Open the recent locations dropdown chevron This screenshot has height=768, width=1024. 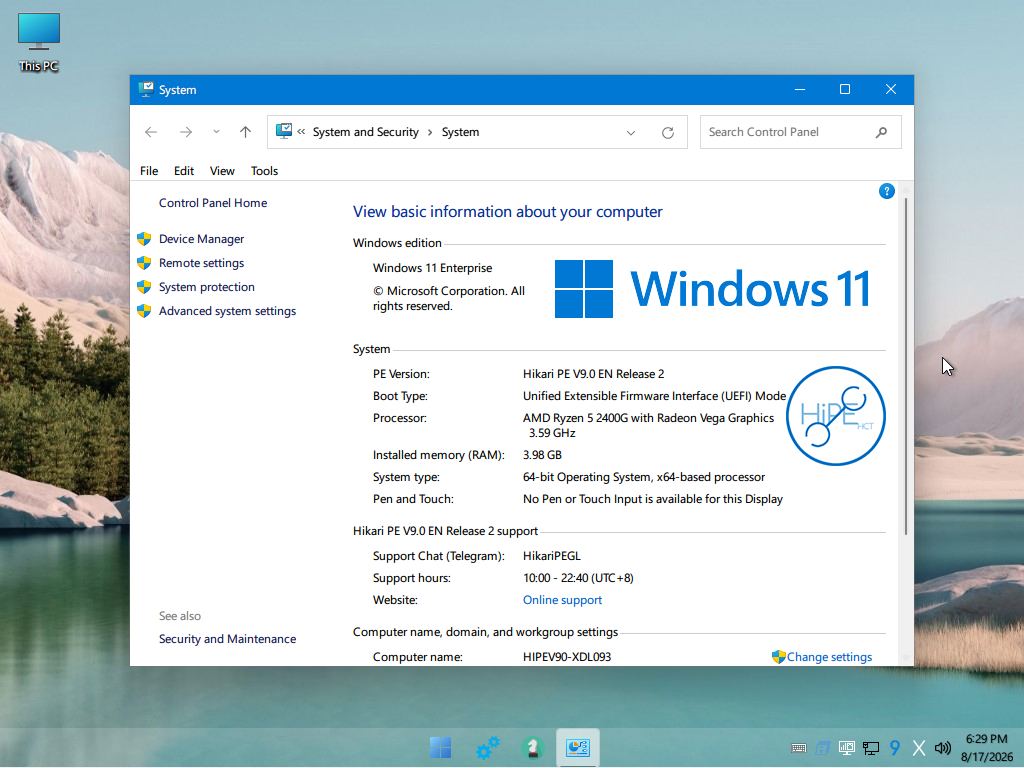(216, 132)
